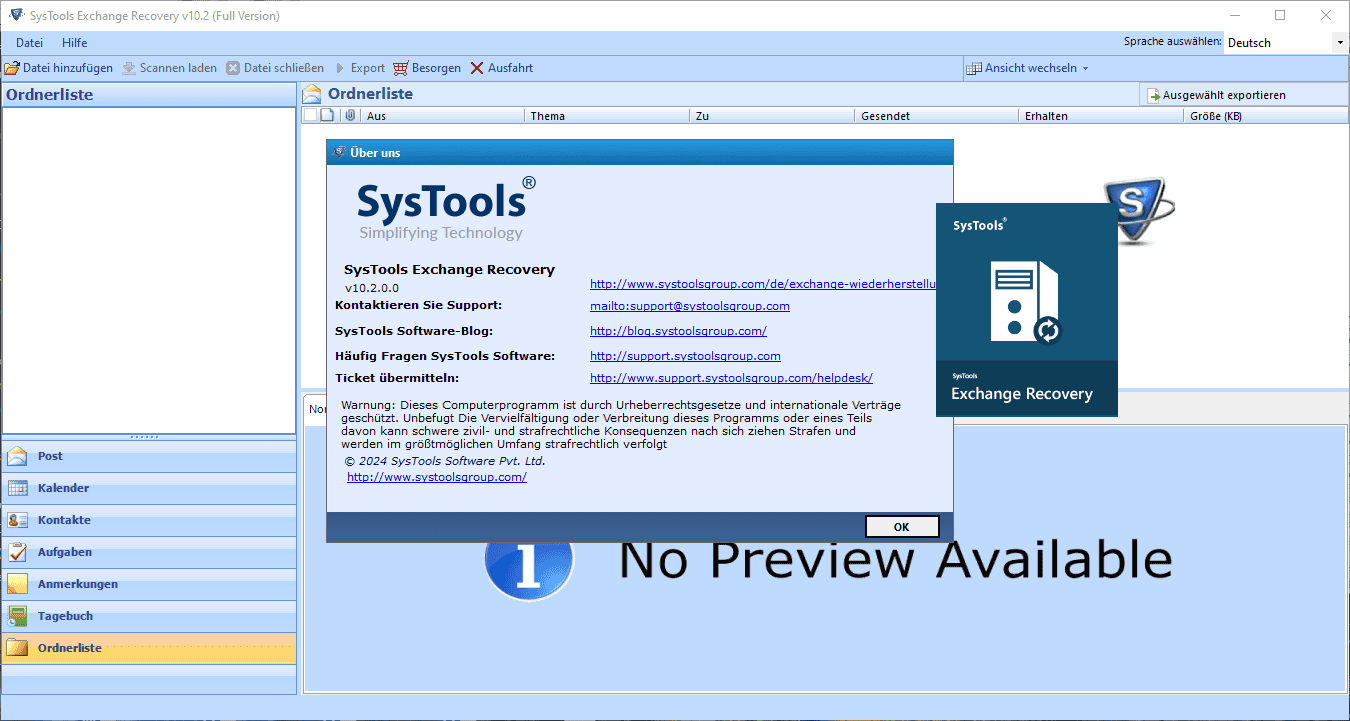The image size is (1350, 721).
Task: Click the Ordnerliste folder icon in sidebar
Action: click(17, 648)
